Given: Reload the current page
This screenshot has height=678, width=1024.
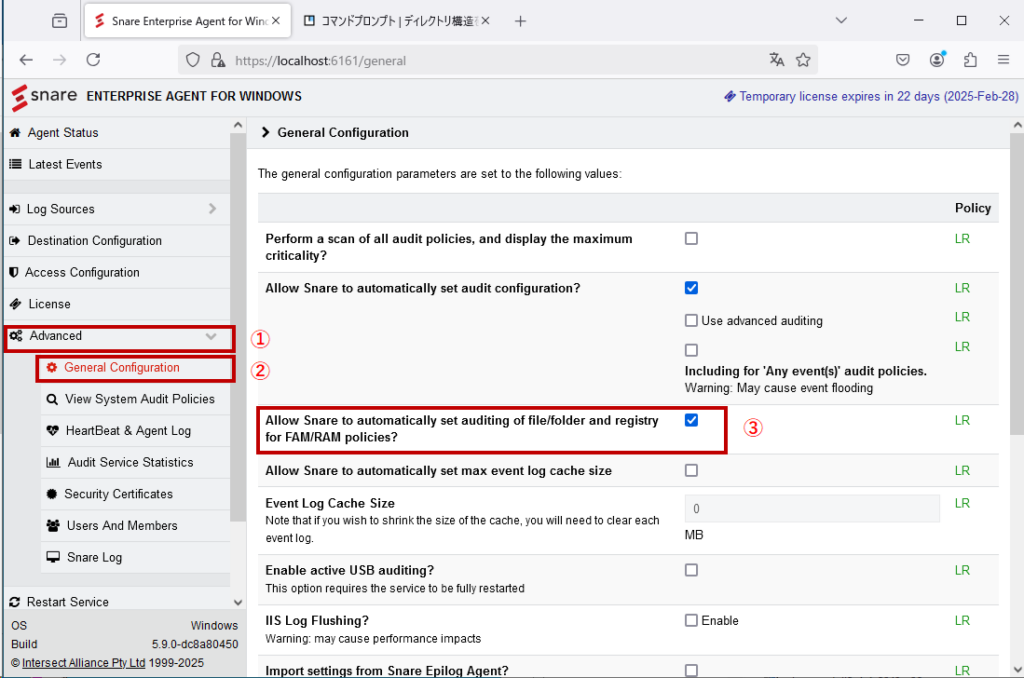Looking at the screenshot, I should tap(93, 60).
